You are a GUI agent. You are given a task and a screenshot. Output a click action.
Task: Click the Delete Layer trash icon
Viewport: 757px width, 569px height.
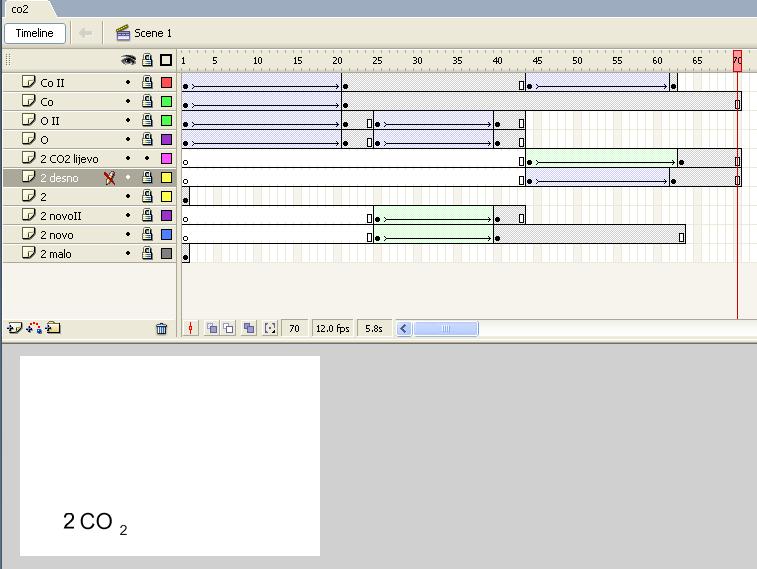162,328
